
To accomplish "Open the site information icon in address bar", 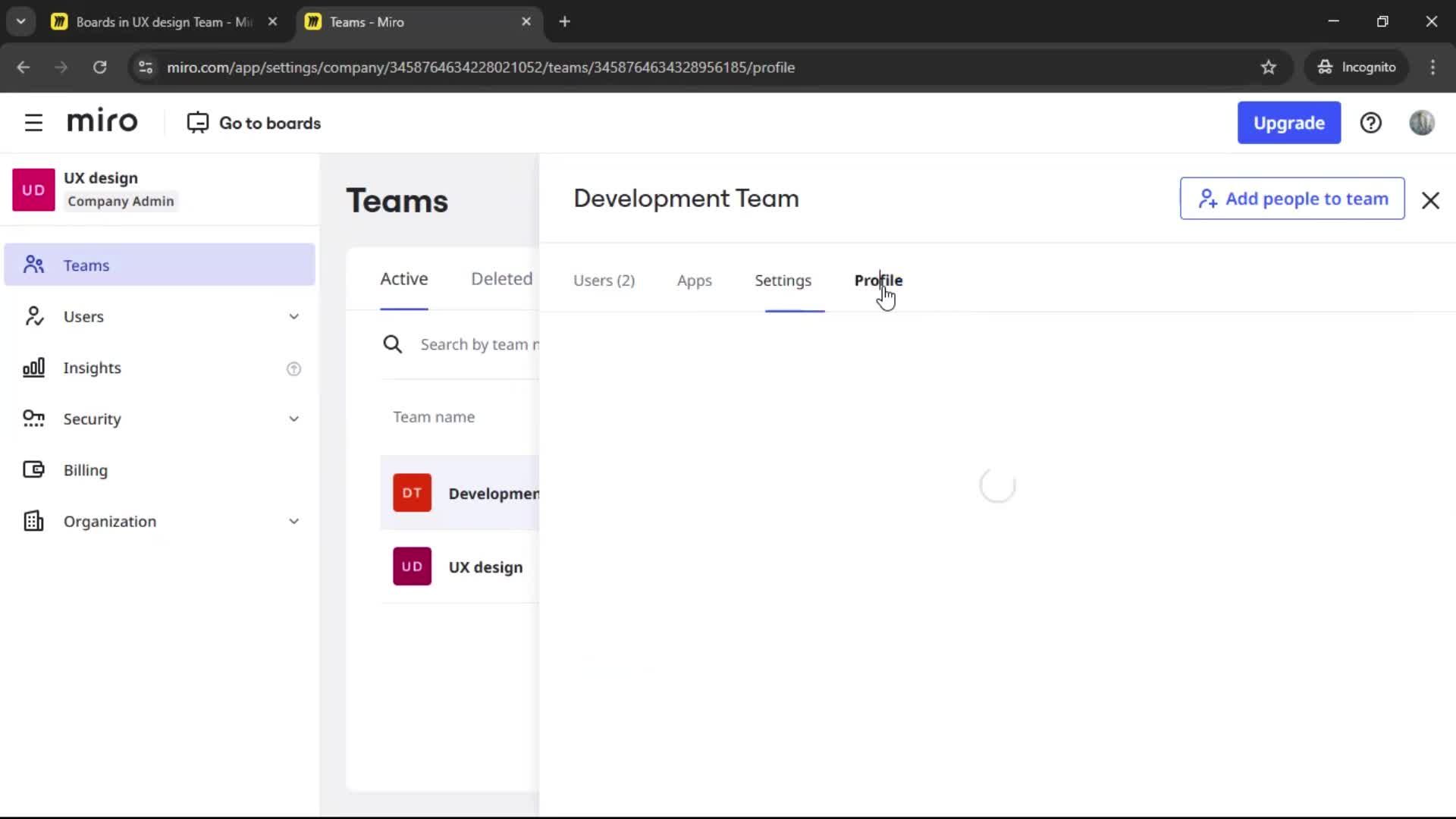I will [146, 67].
